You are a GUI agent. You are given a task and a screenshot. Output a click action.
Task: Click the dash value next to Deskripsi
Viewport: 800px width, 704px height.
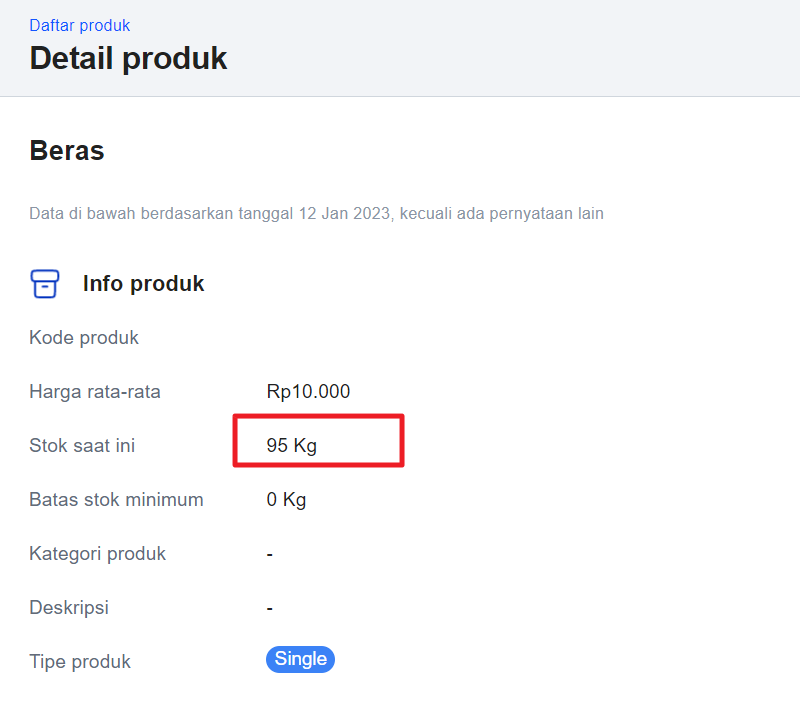point(270,608)
